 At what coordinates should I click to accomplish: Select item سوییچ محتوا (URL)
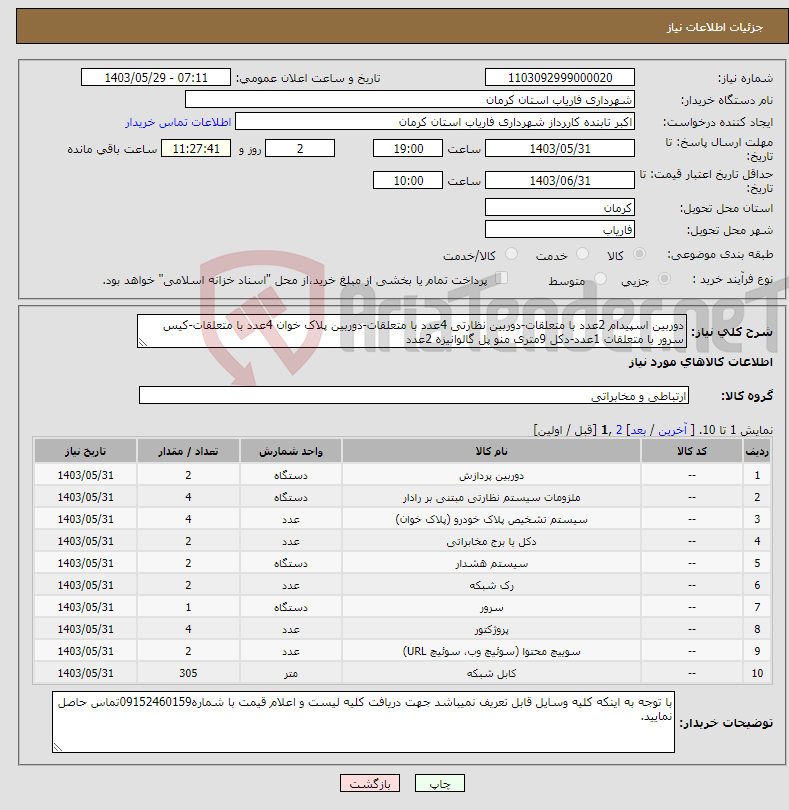(491, 651)
